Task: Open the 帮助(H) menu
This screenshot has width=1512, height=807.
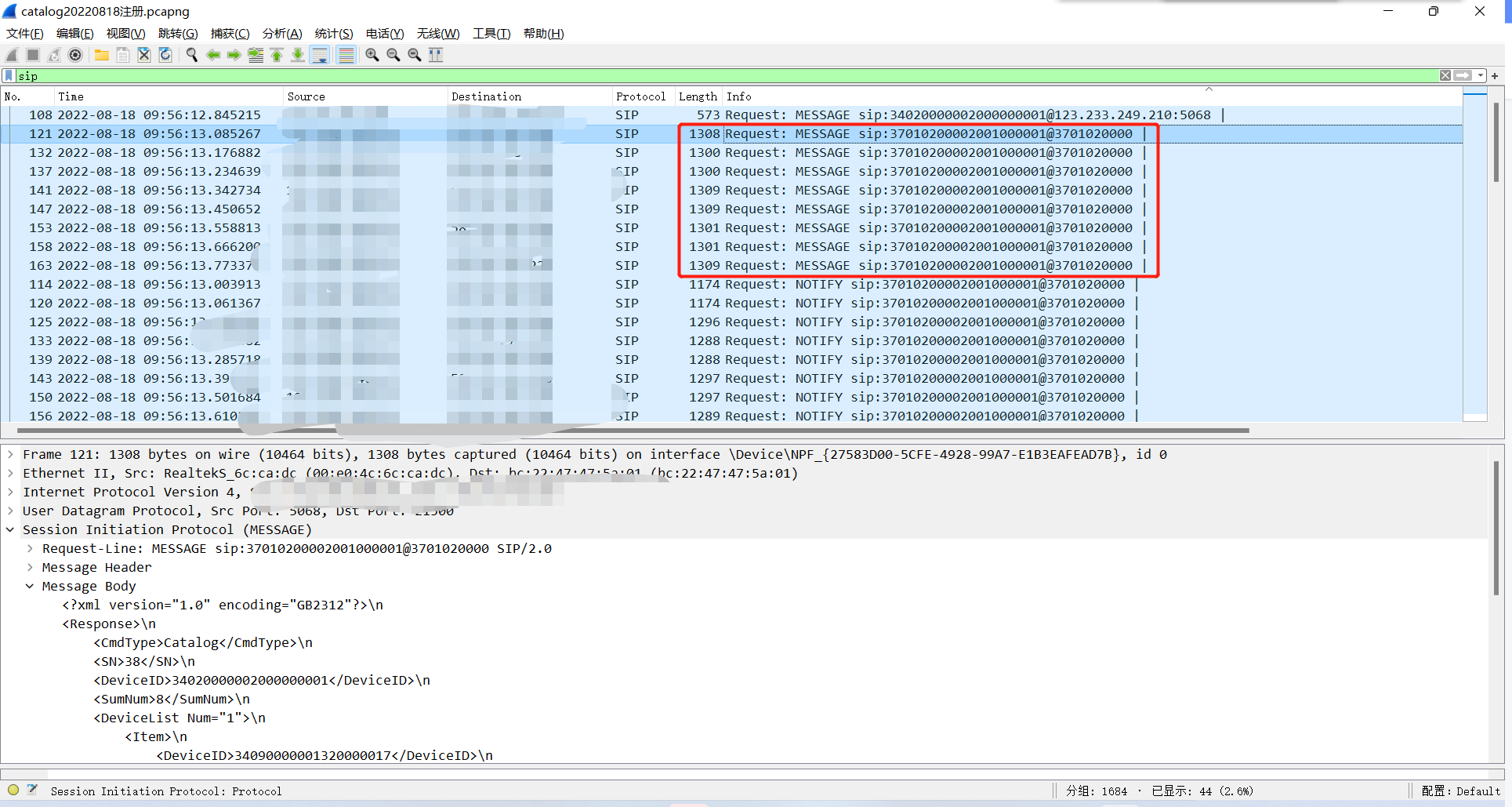Action: click(x=544, y=34)
